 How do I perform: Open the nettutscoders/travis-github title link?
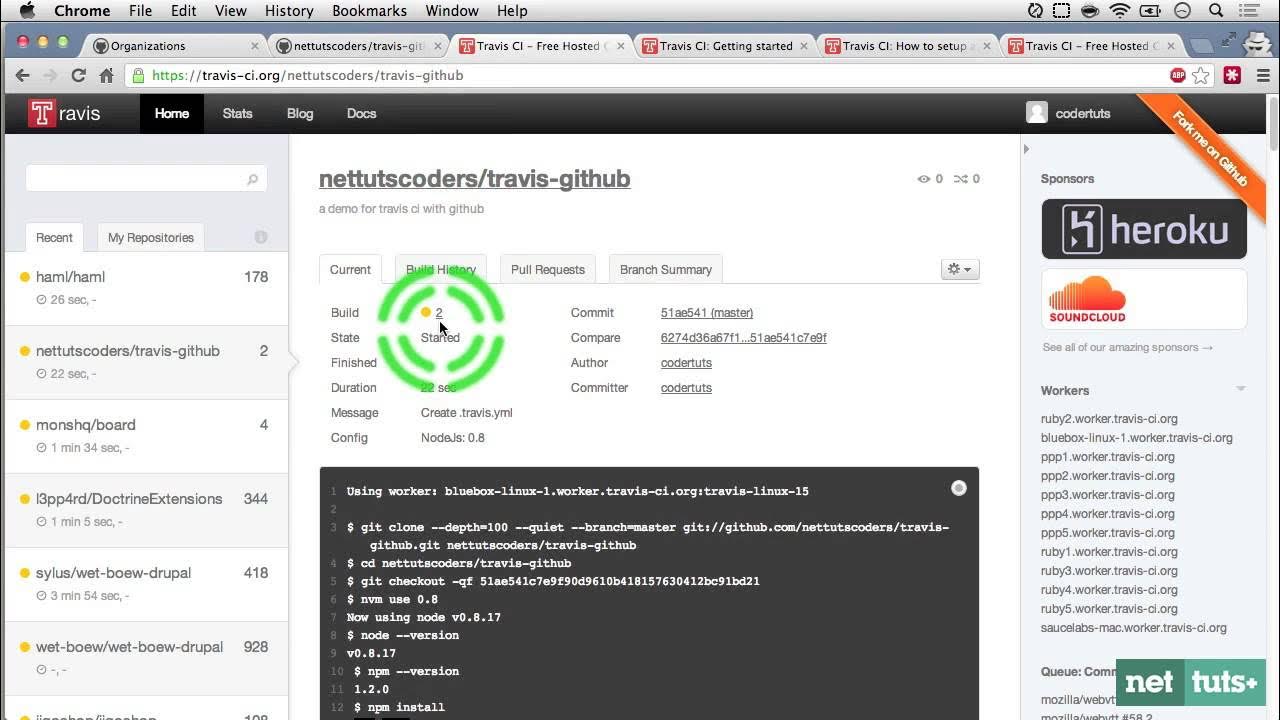pyautogui.click(x=474, y=179)
